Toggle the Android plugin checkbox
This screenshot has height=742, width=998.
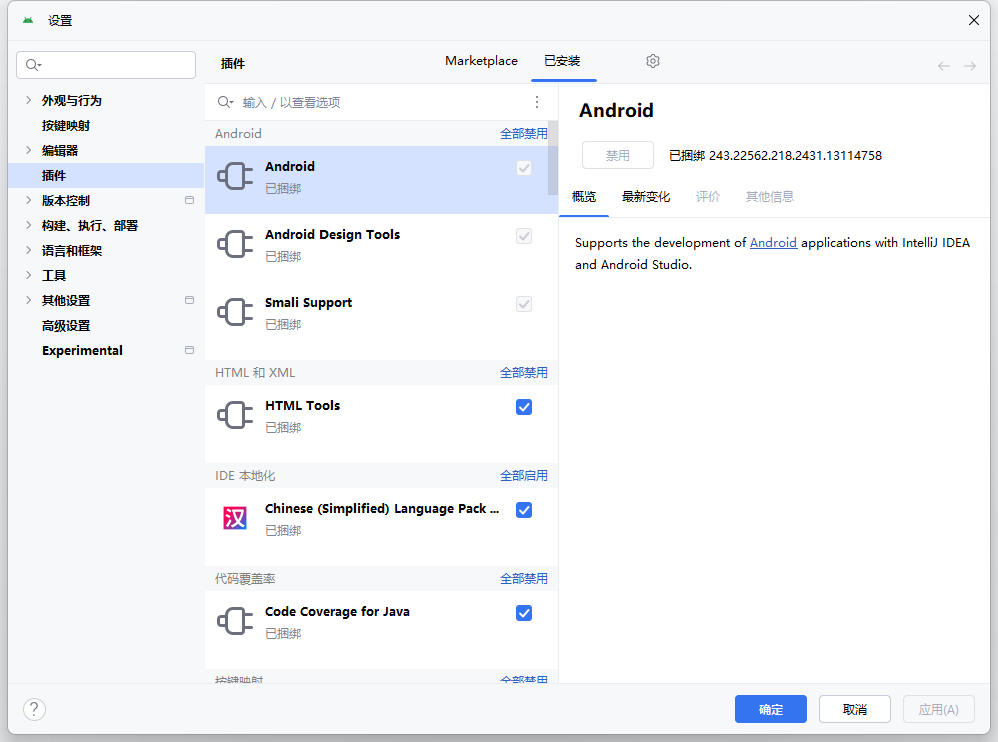(x=524, y=168)
